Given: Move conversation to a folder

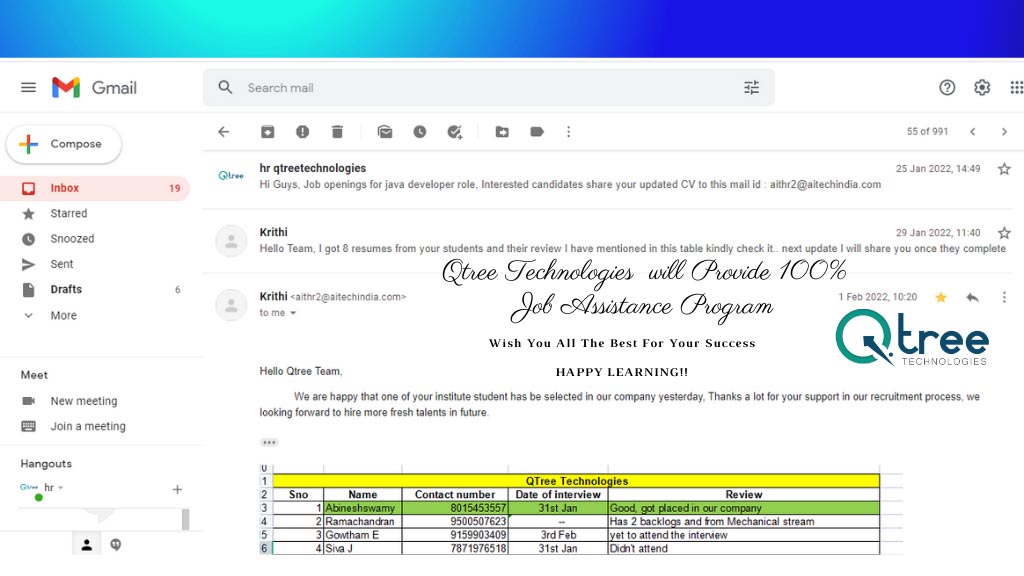Looking at the screenshot, I should (x=502, y=132).
